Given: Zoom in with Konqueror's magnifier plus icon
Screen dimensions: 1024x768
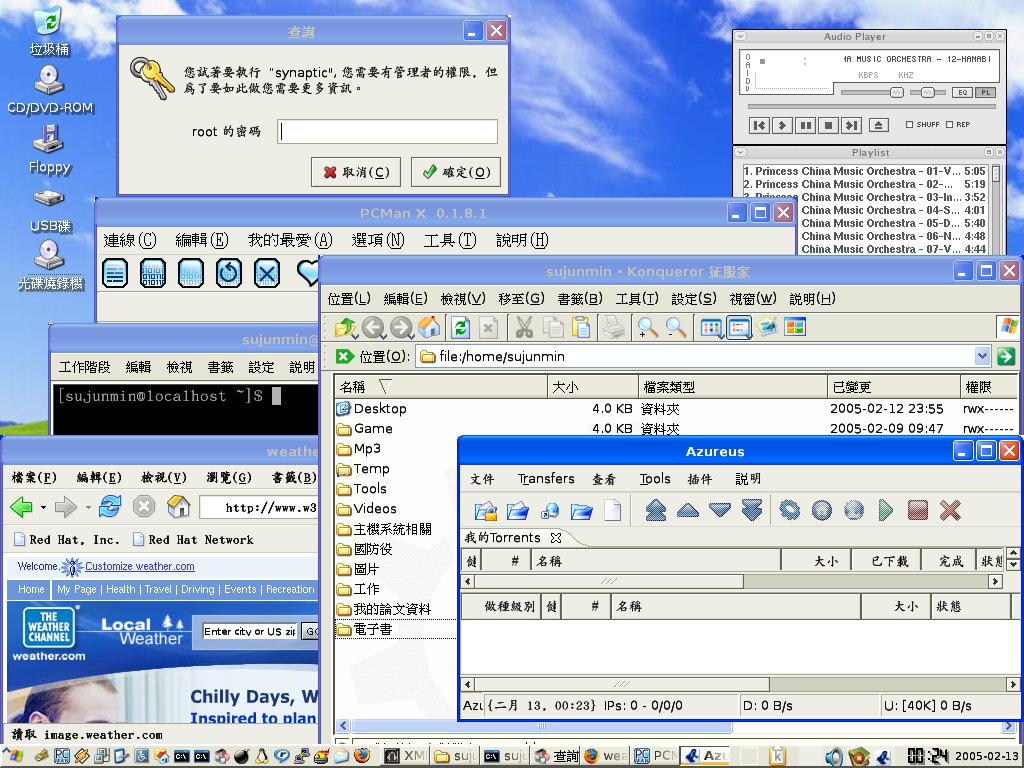Looking at the screenshot, I should (x=647, y=327).
